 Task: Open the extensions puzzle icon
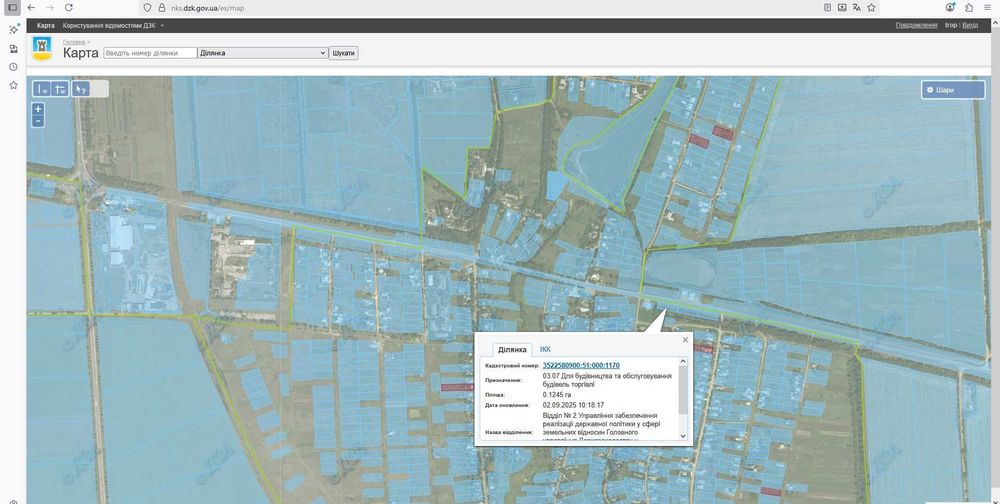tap(969, 8)
